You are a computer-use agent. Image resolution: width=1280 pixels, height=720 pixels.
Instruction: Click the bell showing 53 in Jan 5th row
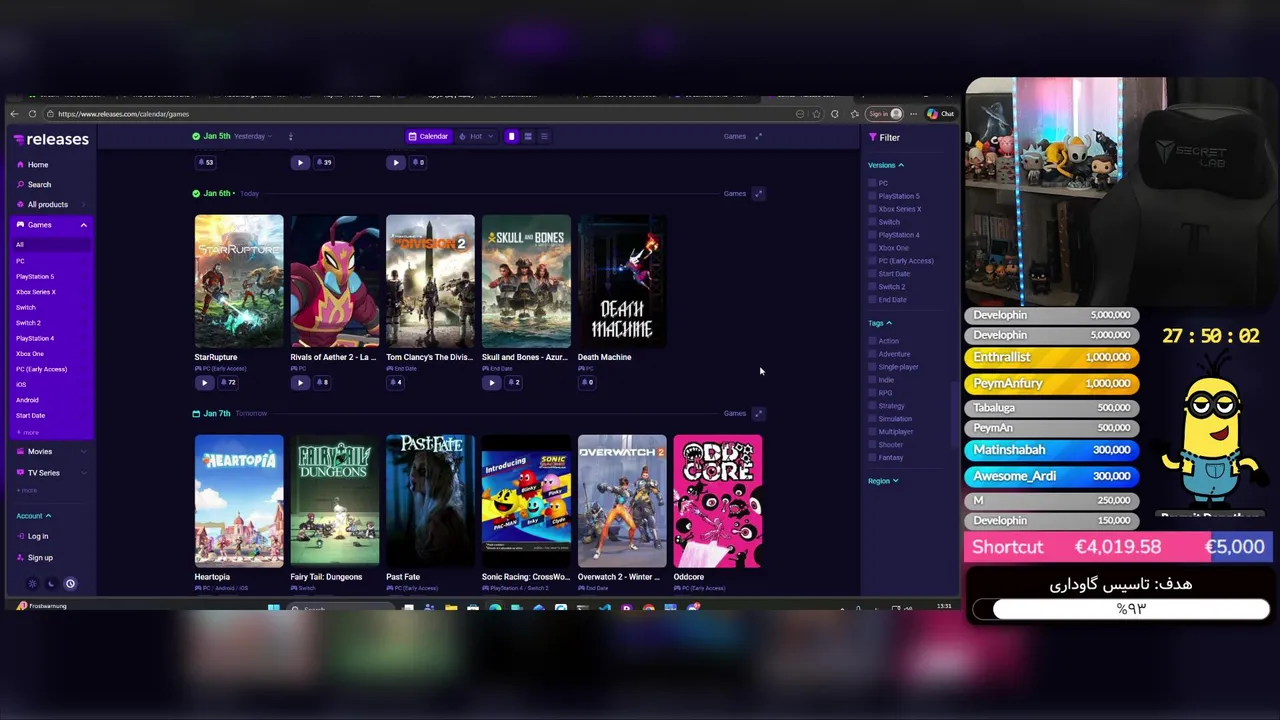pos(207,162)
